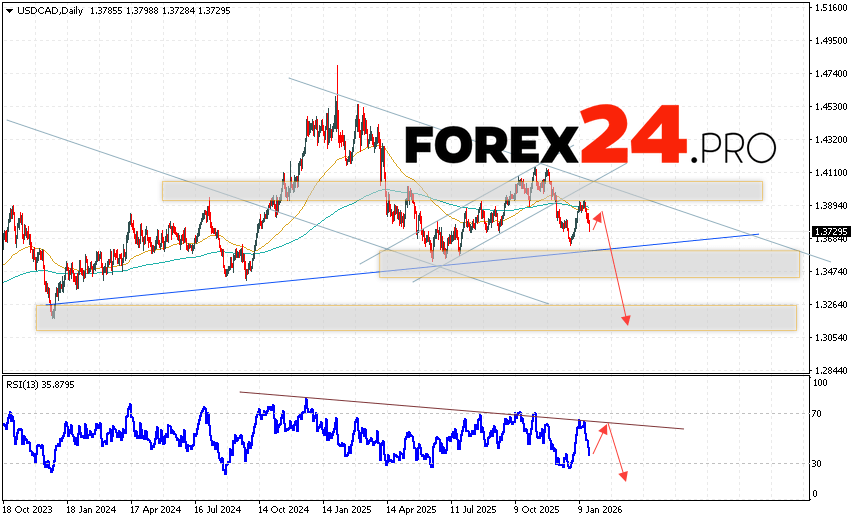This screenshot has height=521, width=855.
Task: Click the 1.38940 price axis label
Action: coord(831,206)
